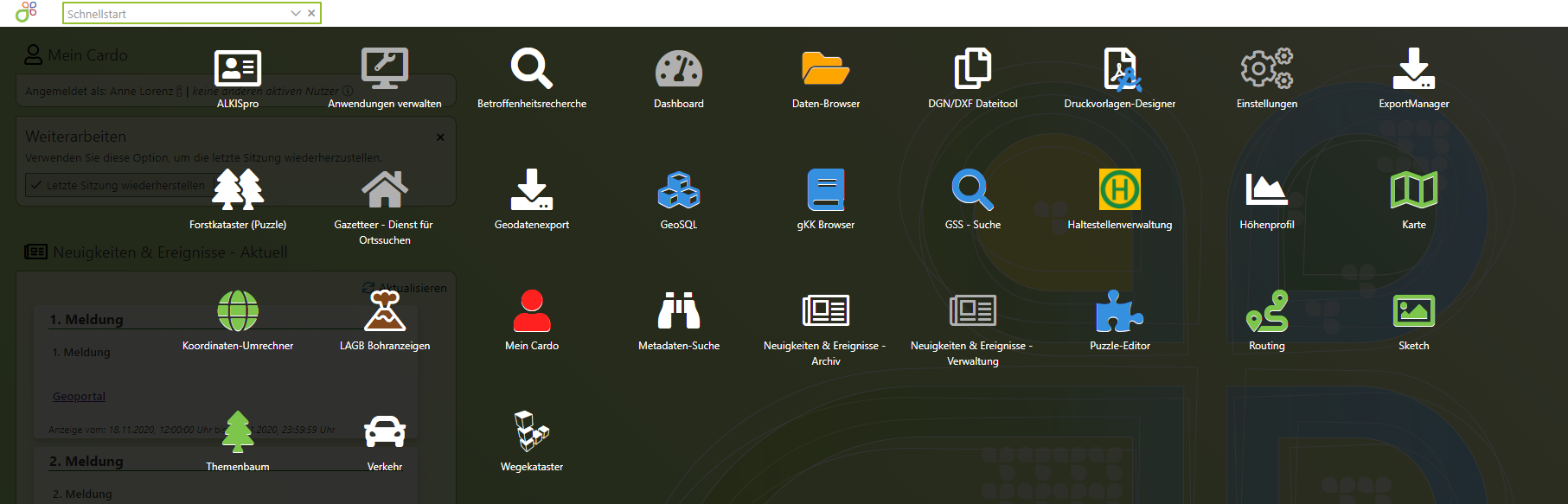Expand the Schnellstart dropdown arrow
Screen dimensions: 1568x504
coord(296,14)
